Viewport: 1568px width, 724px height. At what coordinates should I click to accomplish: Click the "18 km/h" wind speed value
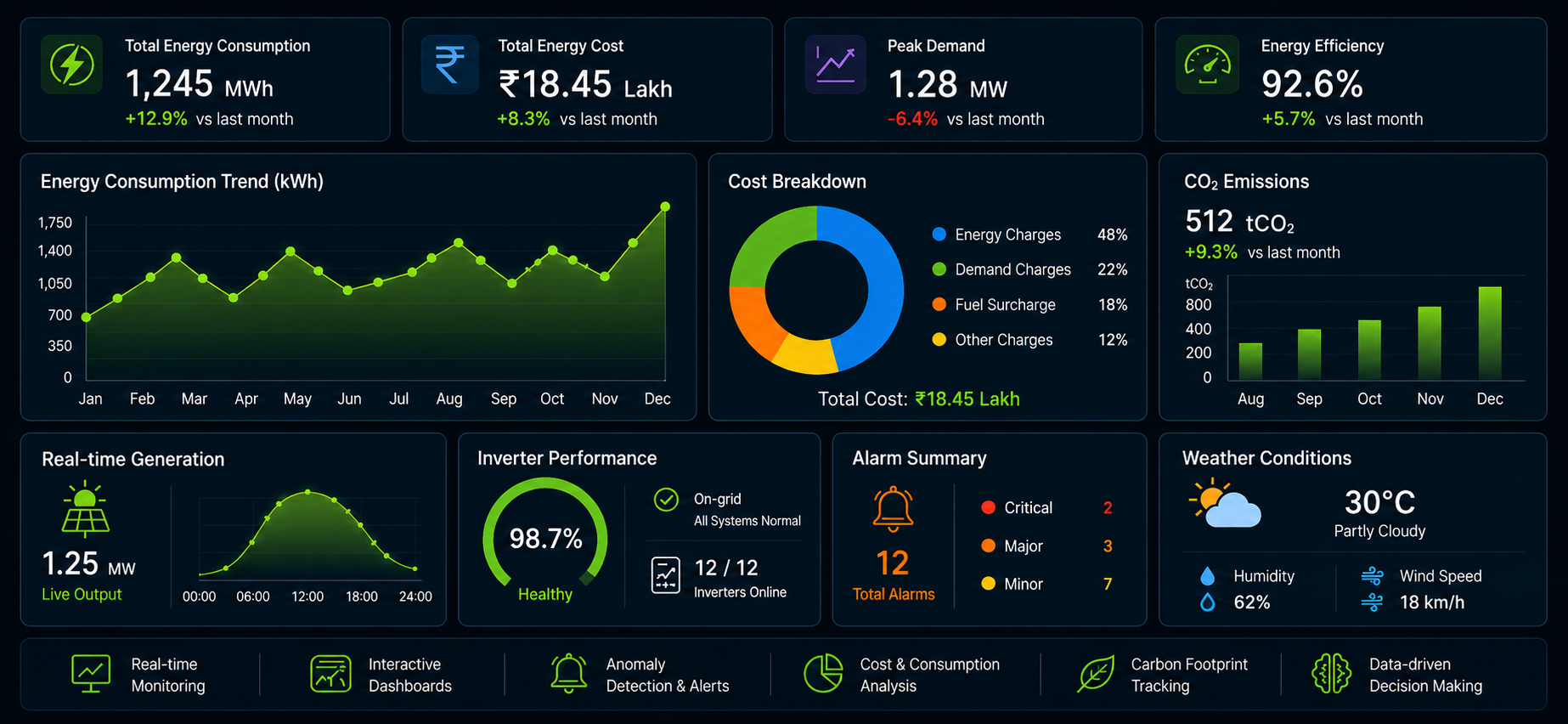click(x=1432, y=602)
